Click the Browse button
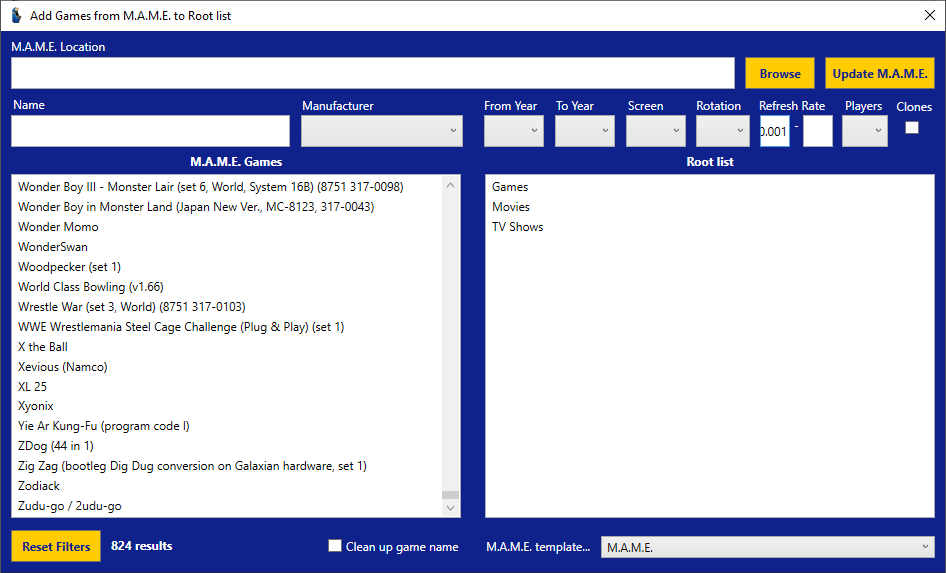 tap(779, 73)
